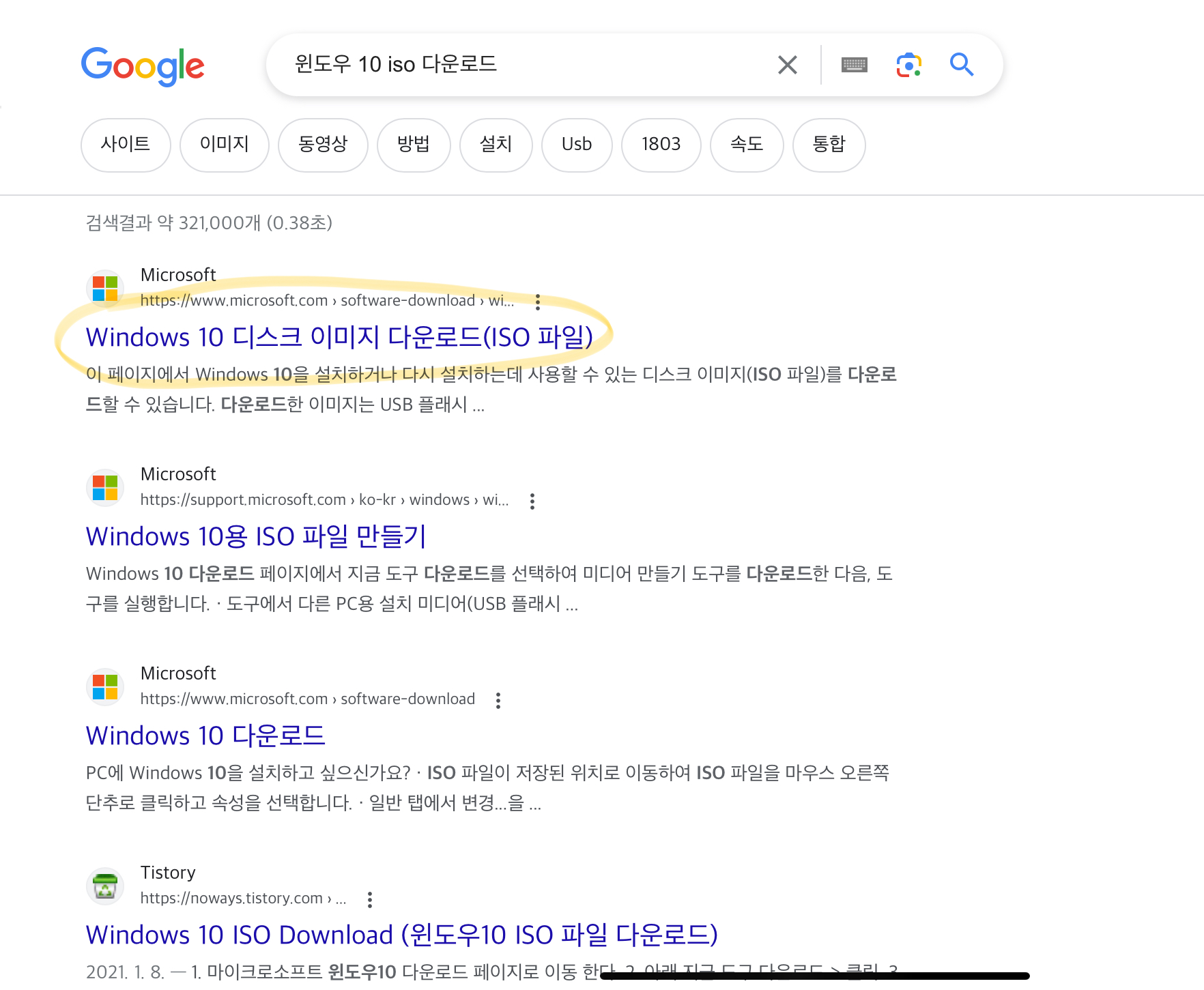
Task: Select the 통합 filter chip
Action: [829, 145]
